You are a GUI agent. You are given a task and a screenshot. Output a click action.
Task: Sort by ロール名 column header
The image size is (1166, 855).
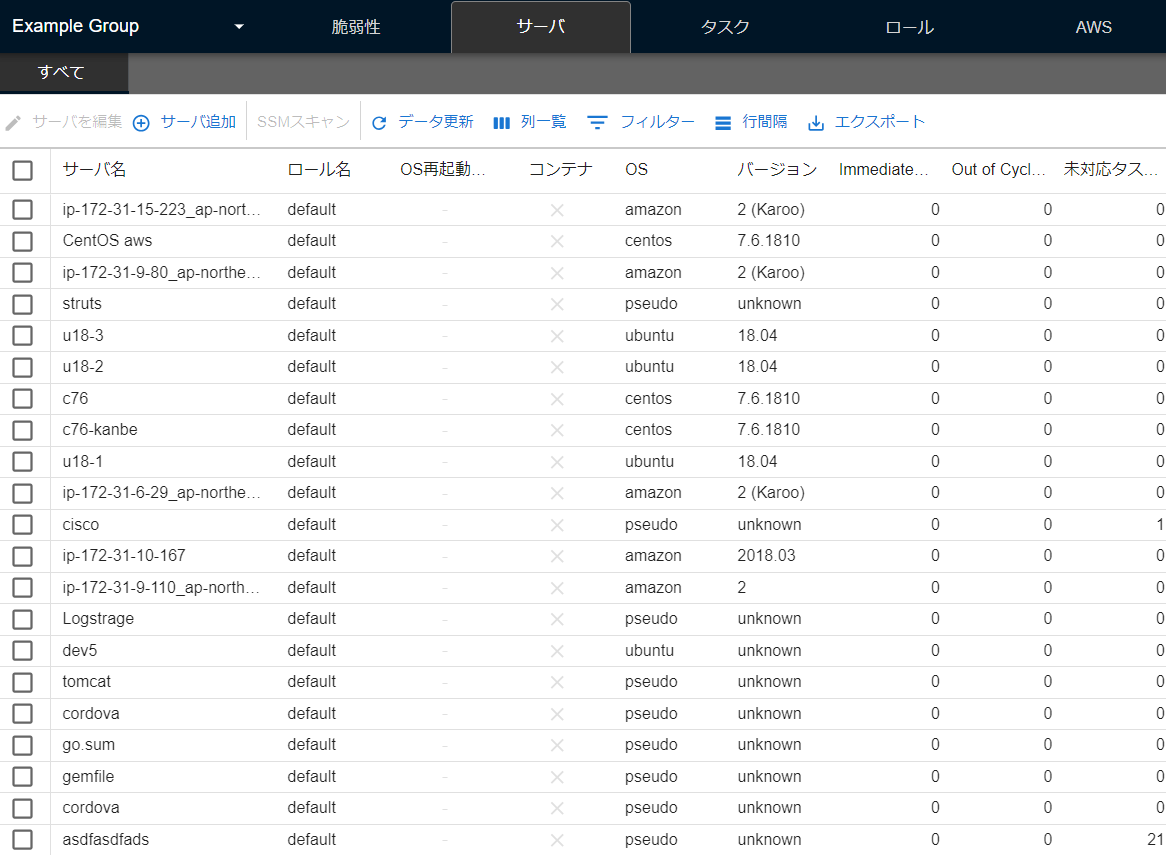(319, 170)
